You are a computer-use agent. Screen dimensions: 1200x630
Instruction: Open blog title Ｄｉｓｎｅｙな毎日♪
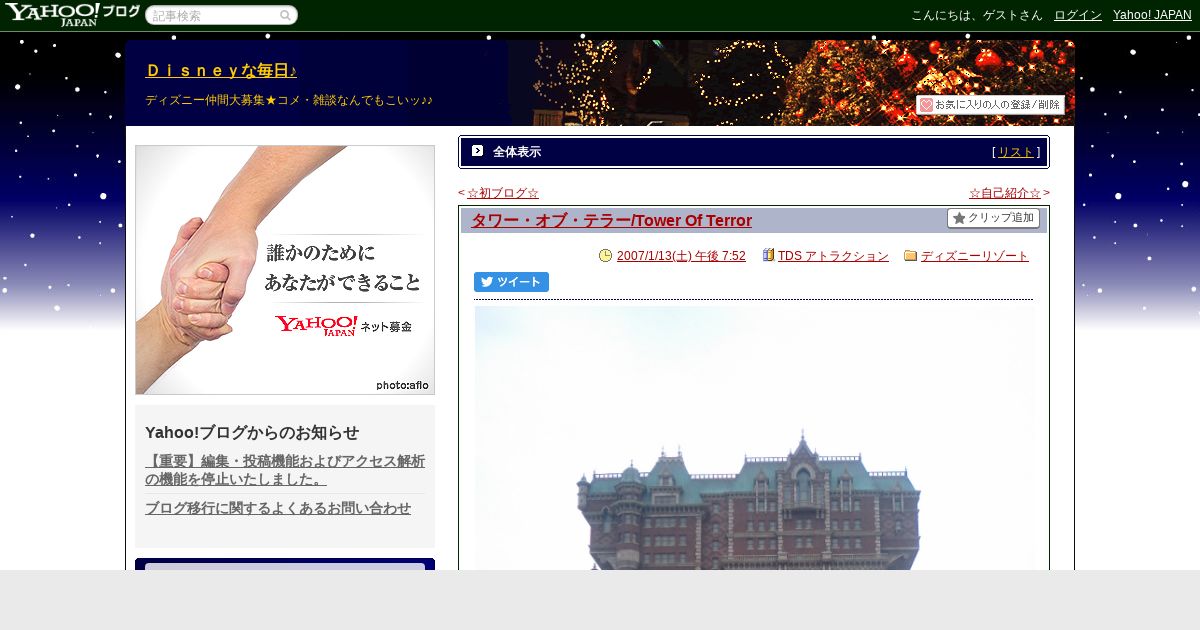click(221, 70)
